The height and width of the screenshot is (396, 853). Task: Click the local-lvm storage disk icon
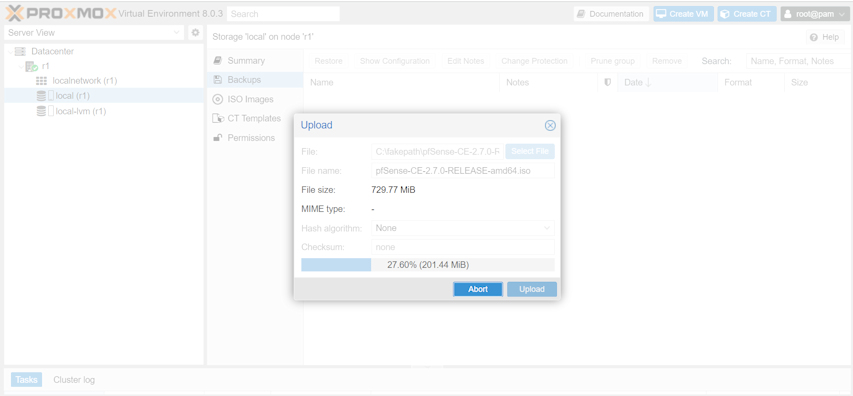pos(41,112)
